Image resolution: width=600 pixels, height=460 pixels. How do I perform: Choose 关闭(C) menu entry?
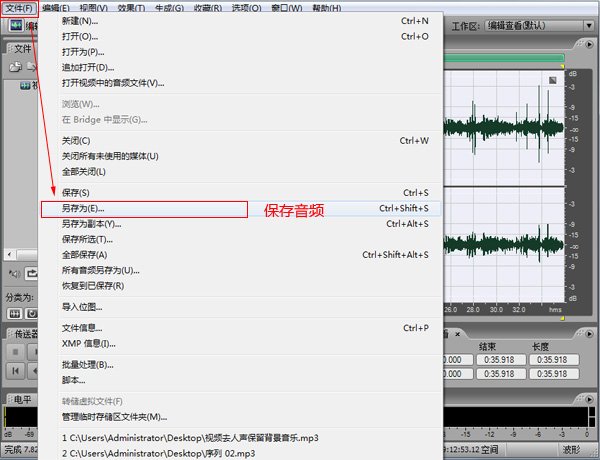241,141
